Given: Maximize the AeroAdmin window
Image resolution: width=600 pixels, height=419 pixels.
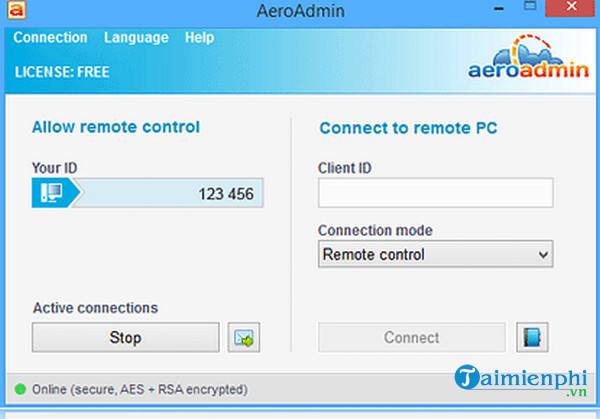Looking at the screenshot, I should click(530, 6).
